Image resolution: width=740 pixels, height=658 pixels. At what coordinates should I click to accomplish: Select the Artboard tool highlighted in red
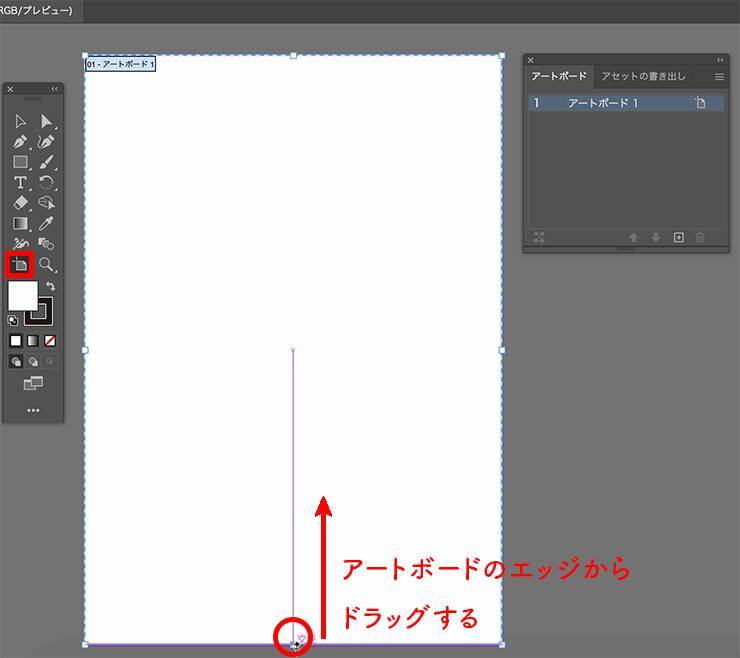(x=20, y=265)
